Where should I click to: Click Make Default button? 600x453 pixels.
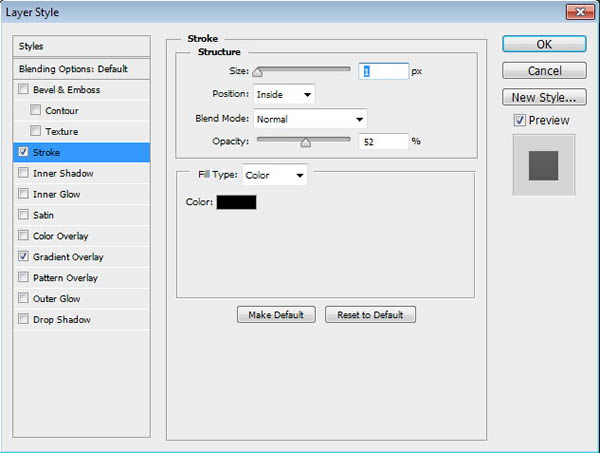276,315
